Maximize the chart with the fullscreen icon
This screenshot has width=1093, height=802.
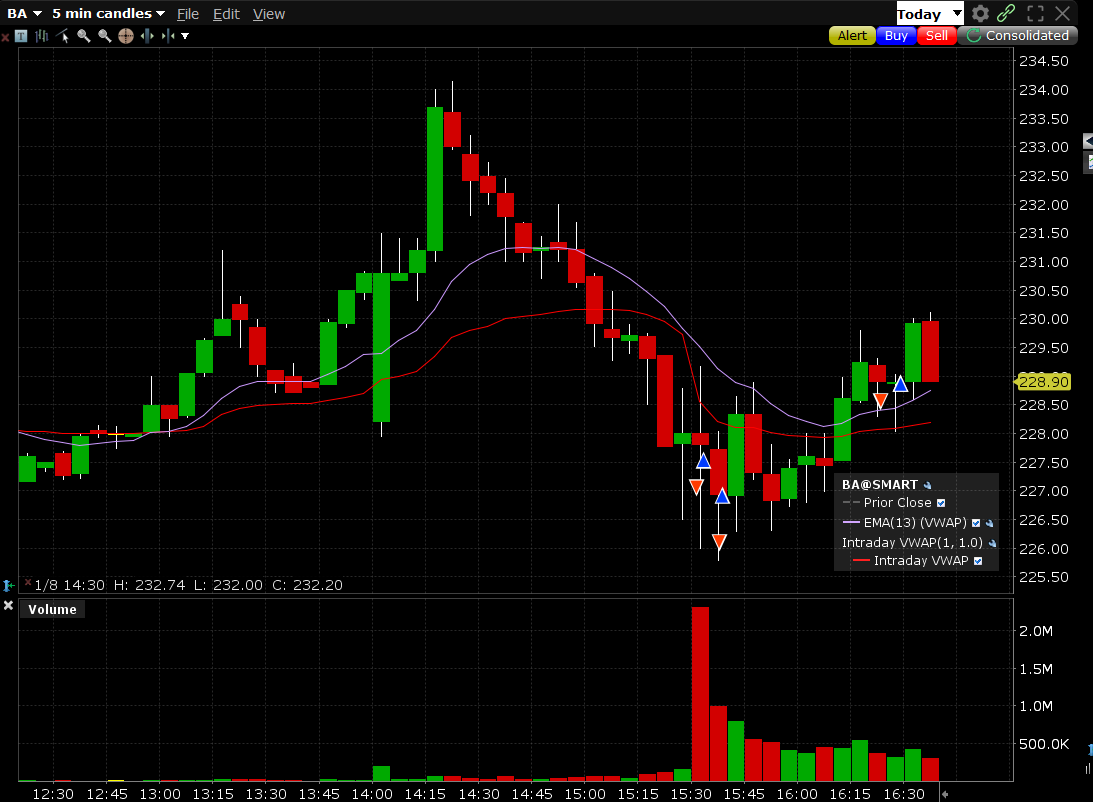1035,13
